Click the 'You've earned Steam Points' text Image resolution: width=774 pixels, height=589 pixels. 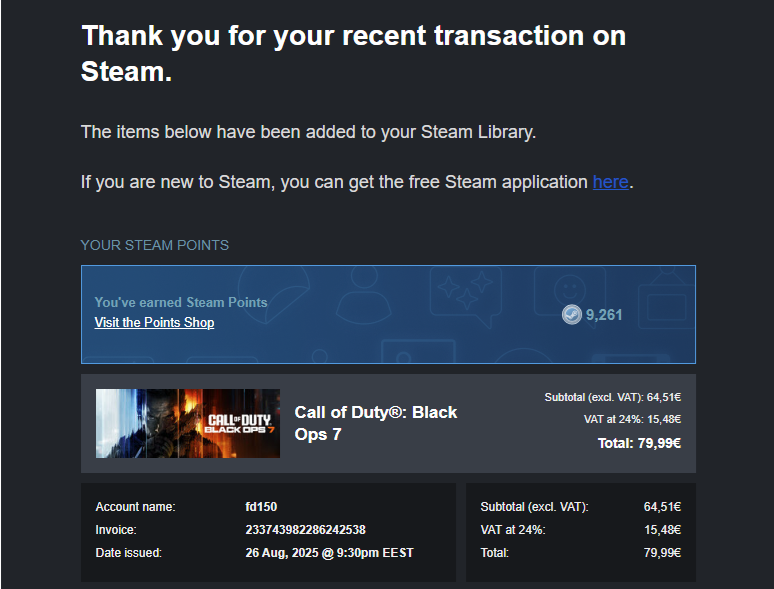181,302
